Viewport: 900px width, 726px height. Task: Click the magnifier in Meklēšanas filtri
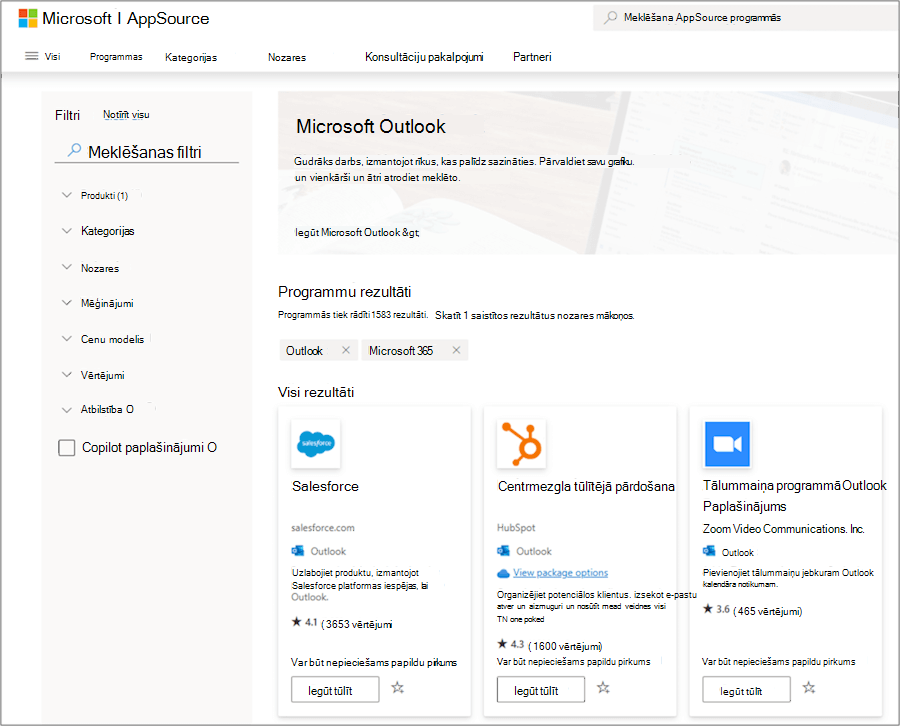[74, 151]
